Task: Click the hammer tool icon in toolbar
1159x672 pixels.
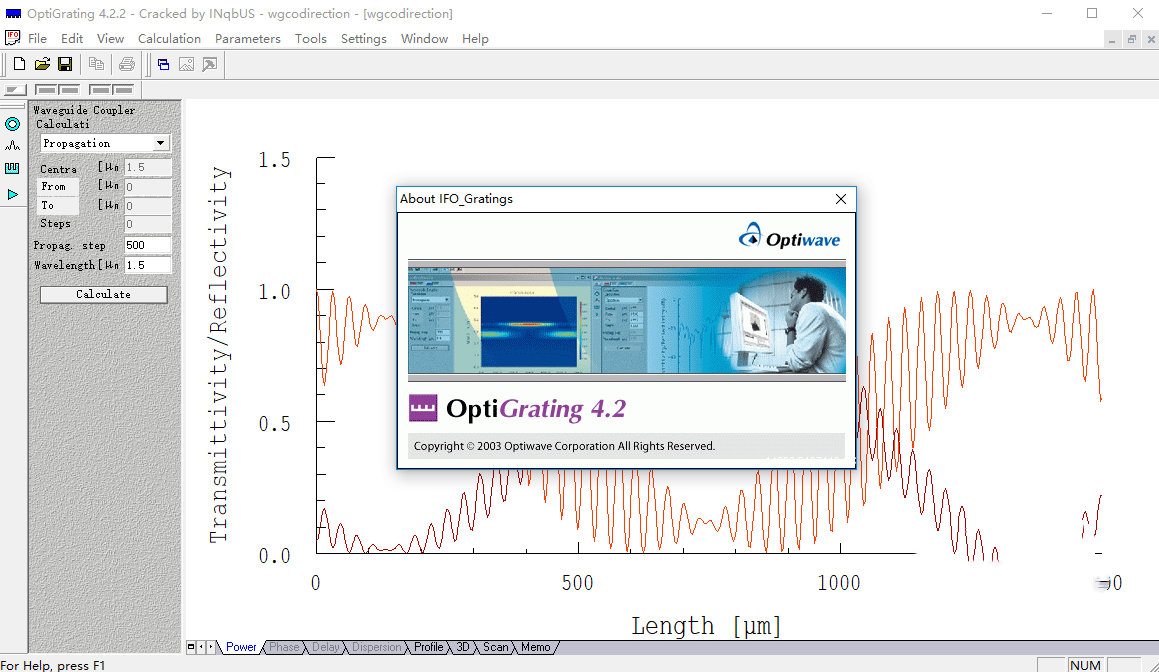Action: coord(210,64)
